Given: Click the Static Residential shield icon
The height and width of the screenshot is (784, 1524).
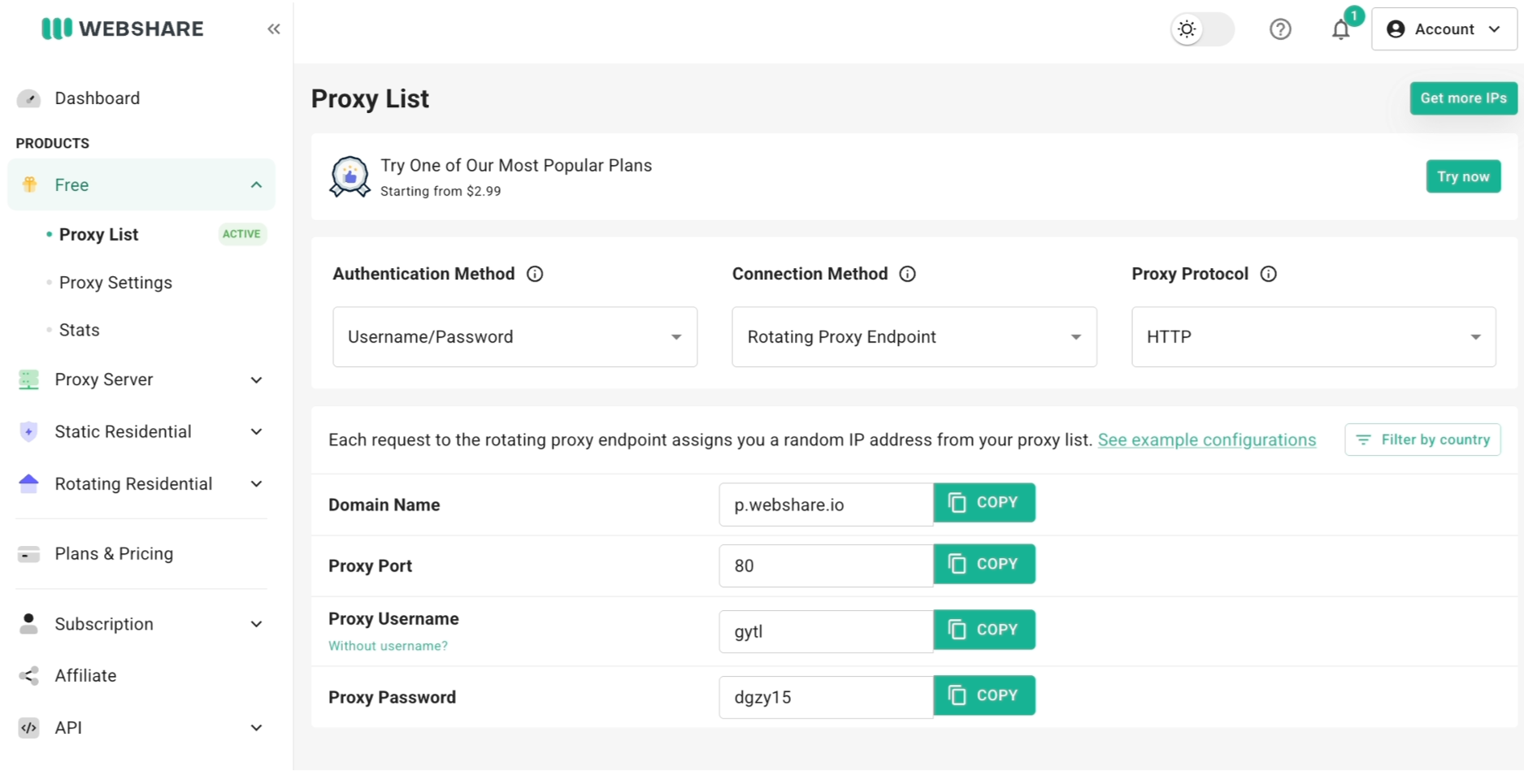Looking at the screenshot, I should (x=28, y=431).
